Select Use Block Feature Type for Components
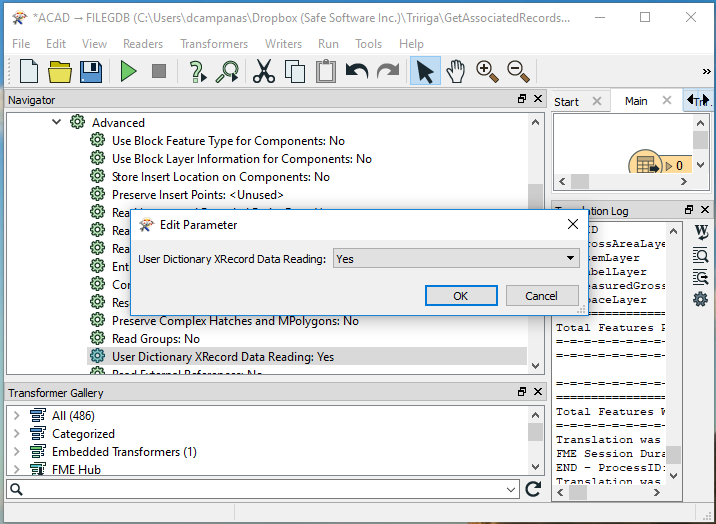The height and width of the screenshot is (524, 716). tap(228, 141)
